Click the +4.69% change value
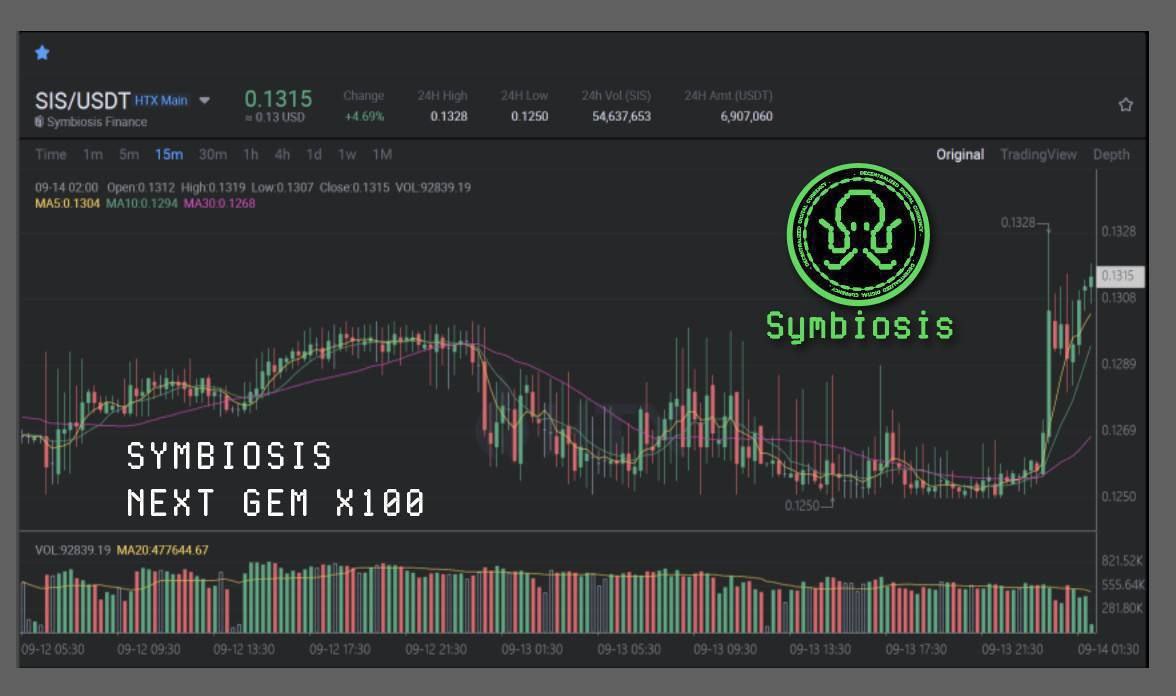This screenshot has width=1176, height=696. [x=364, y=116]
